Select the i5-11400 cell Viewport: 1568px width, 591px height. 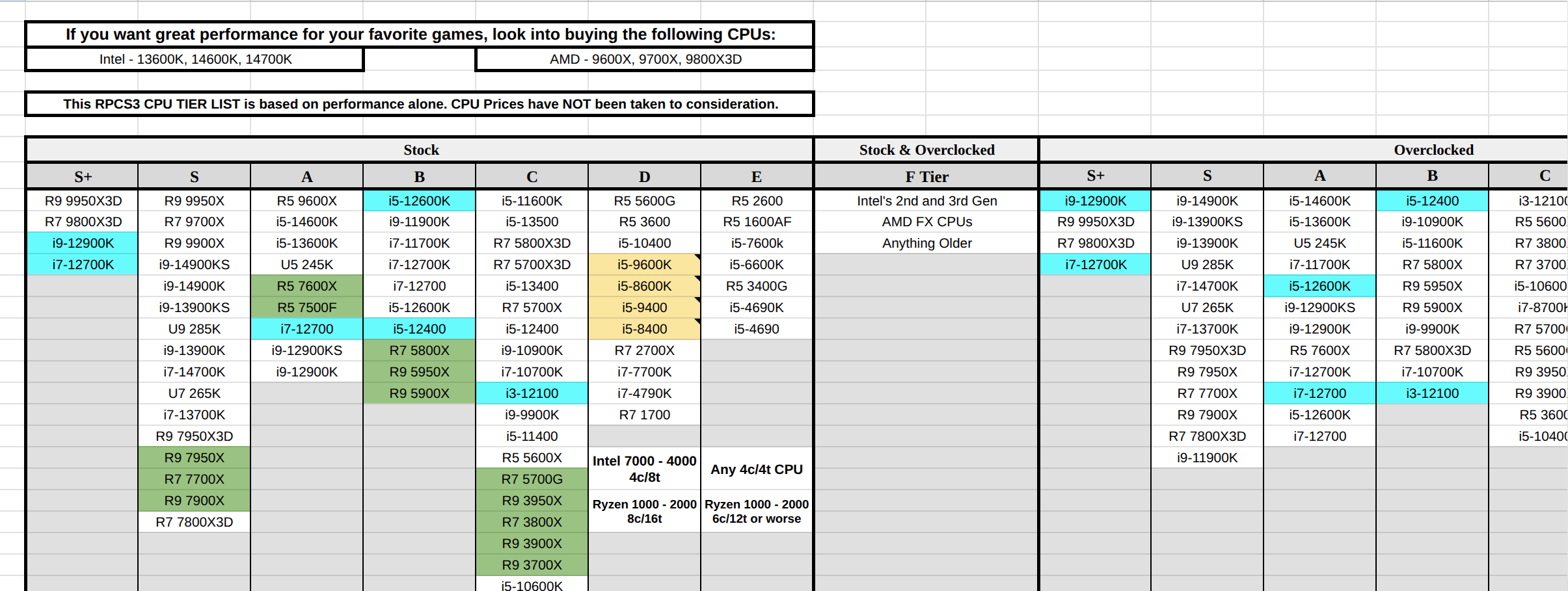pos(532,436)
